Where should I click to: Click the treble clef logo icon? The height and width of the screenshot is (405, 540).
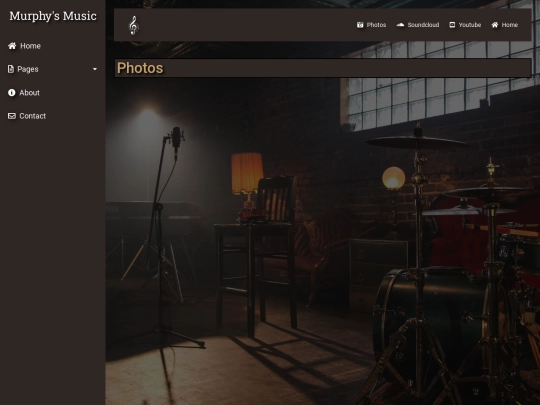click(134, 25)
